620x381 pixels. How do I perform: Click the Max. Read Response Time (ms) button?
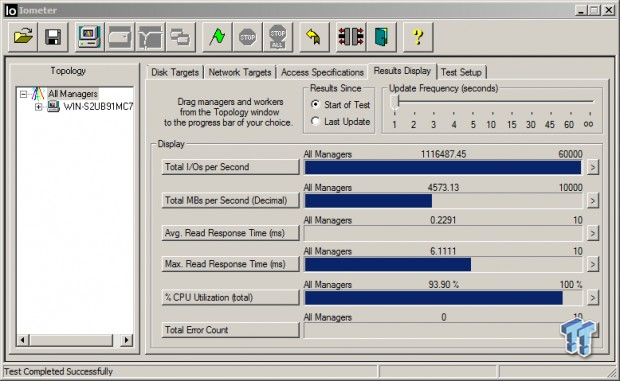coord(230,264)
